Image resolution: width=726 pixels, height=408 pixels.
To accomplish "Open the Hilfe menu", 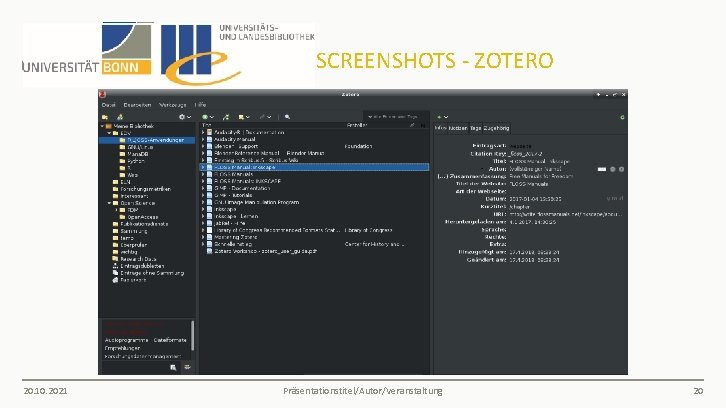I will tap(200, 105).
